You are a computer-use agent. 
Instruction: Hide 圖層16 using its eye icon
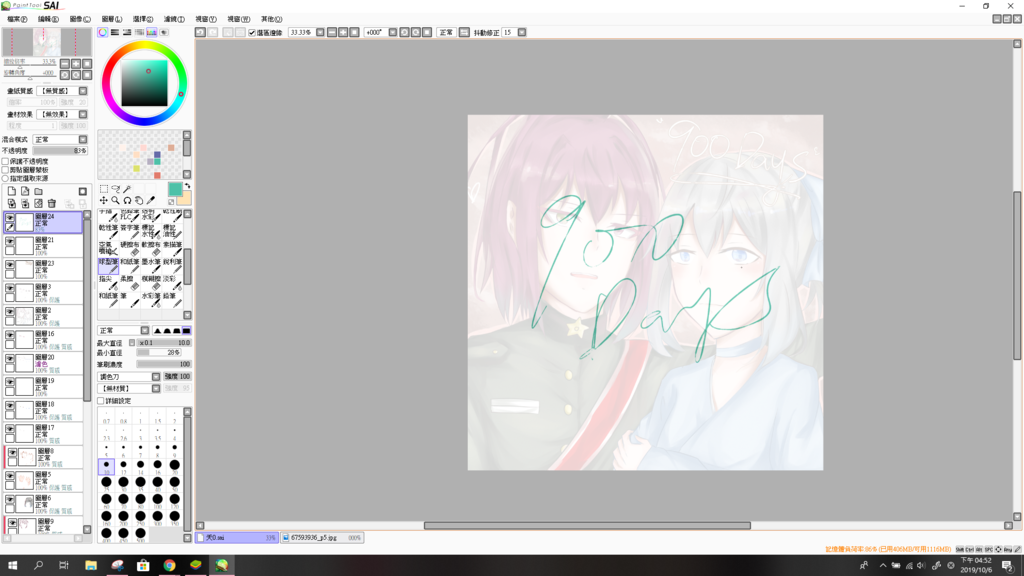click(x=10, y=336)
